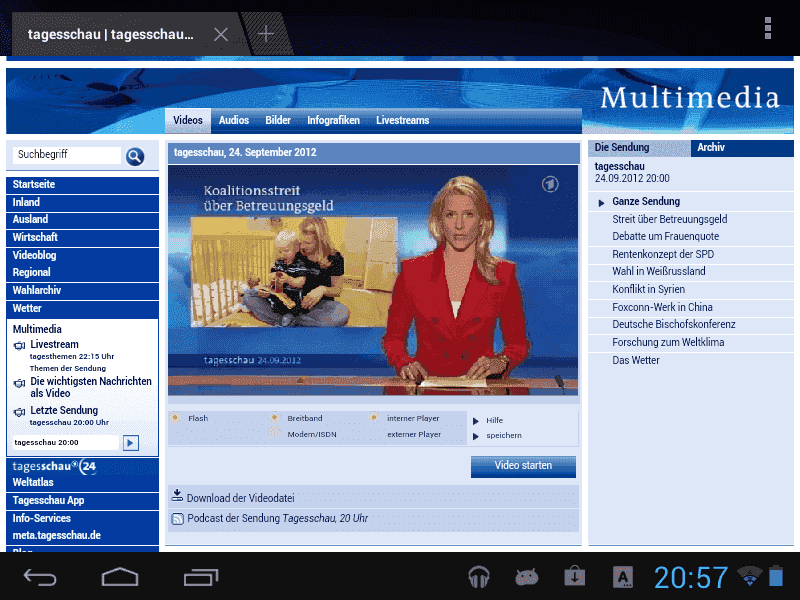The image size is (800, 600).
Task: Open the browser overflow menu
Action: point(767,28)
